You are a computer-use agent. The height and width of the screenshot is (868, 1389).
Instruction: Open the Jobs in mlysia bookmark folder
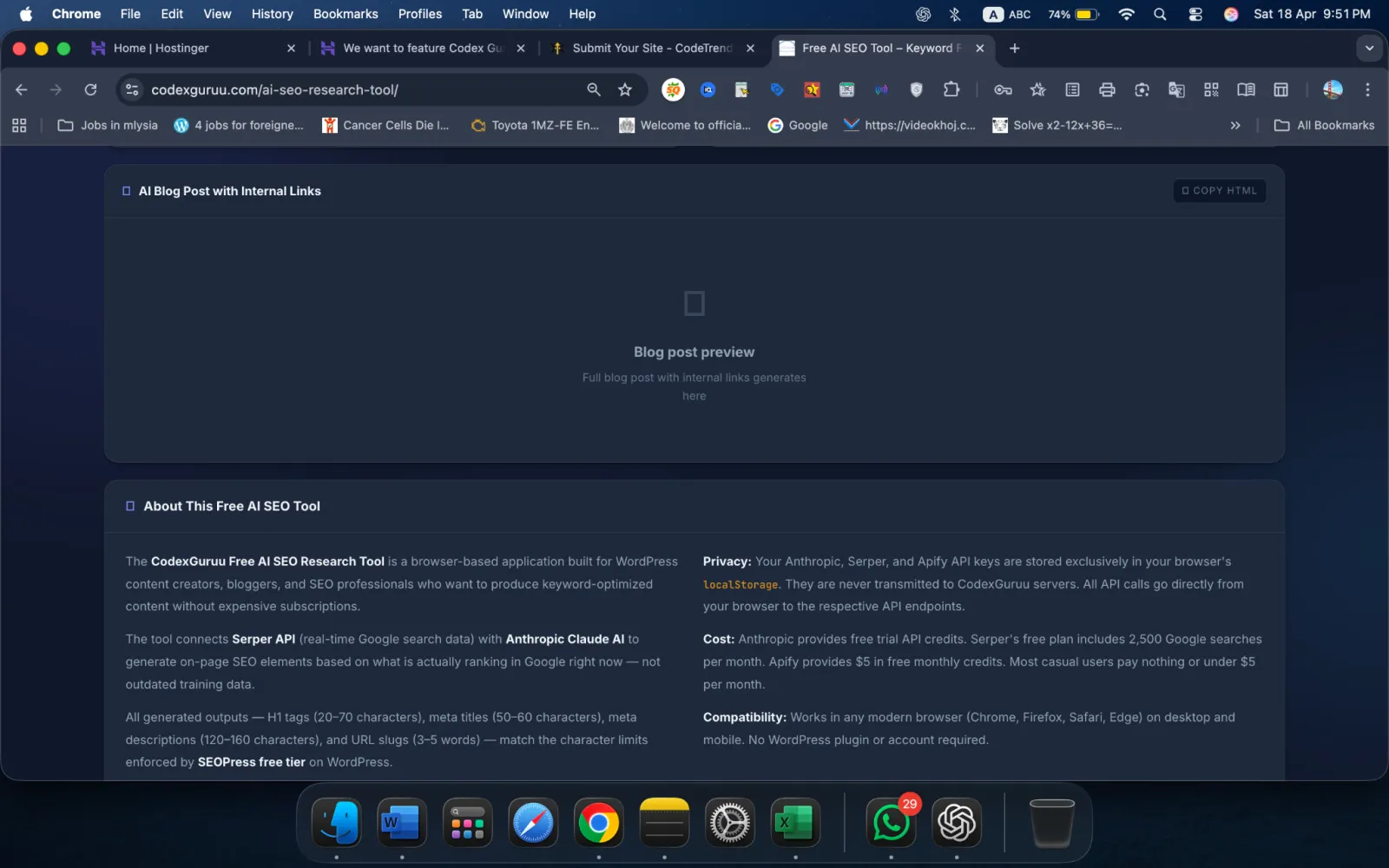point(108,125)
